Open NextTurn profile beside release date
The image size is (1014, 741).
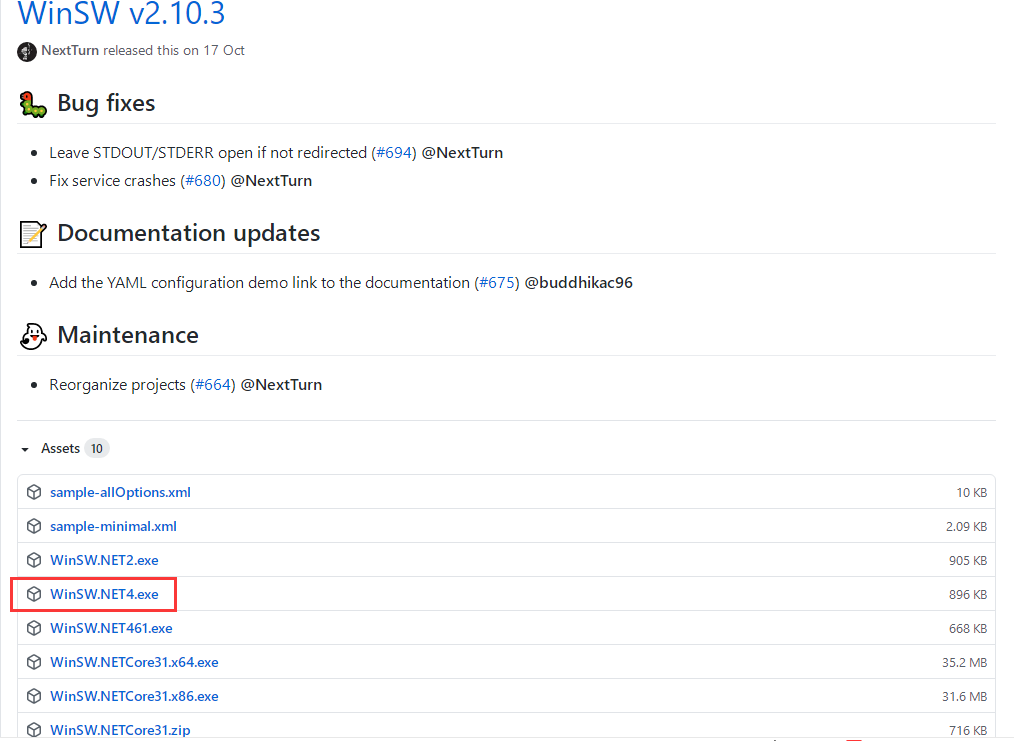[x=70, y=50]
